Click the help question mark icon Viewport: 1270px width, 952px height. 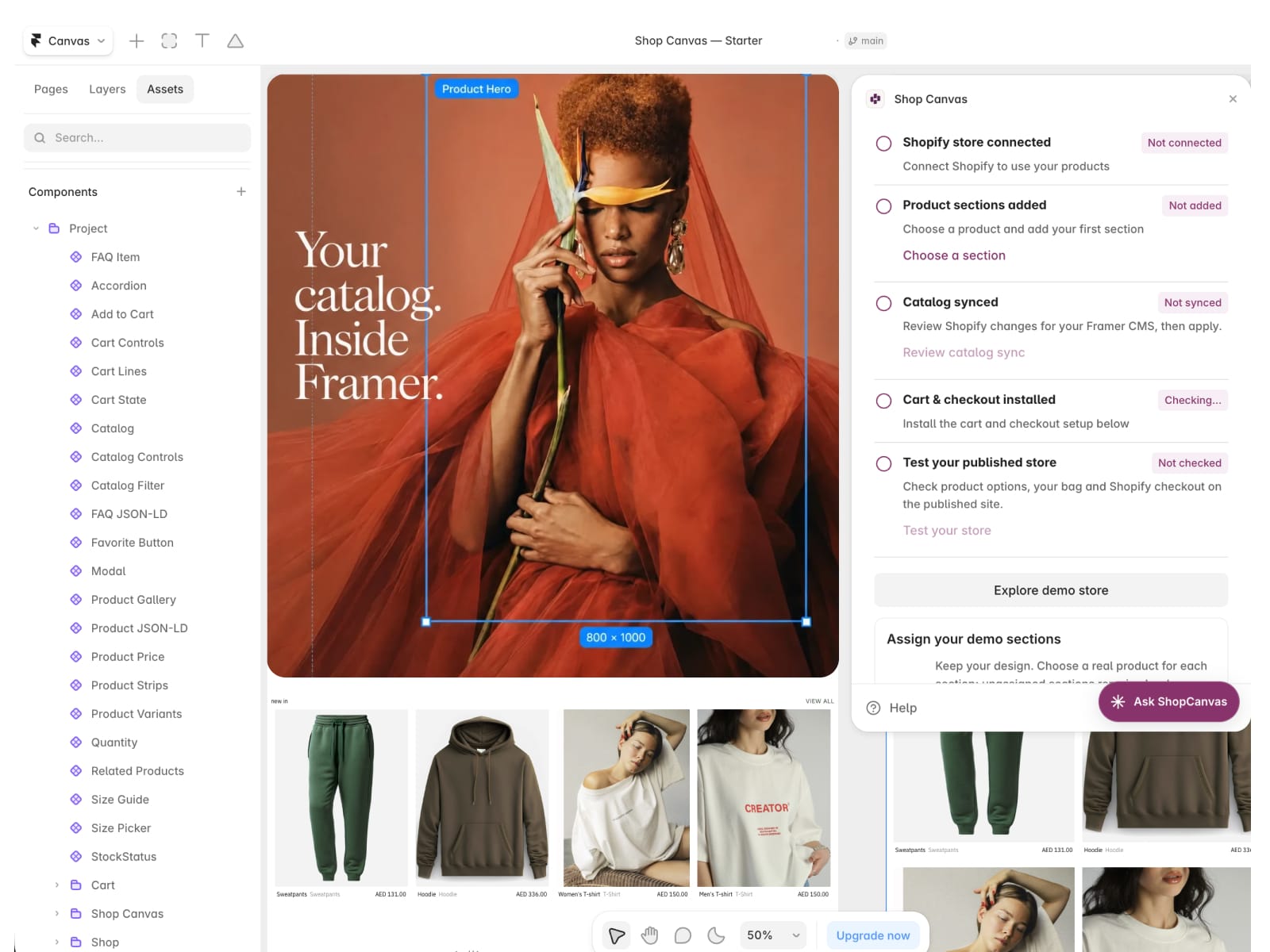click(873, 708)
